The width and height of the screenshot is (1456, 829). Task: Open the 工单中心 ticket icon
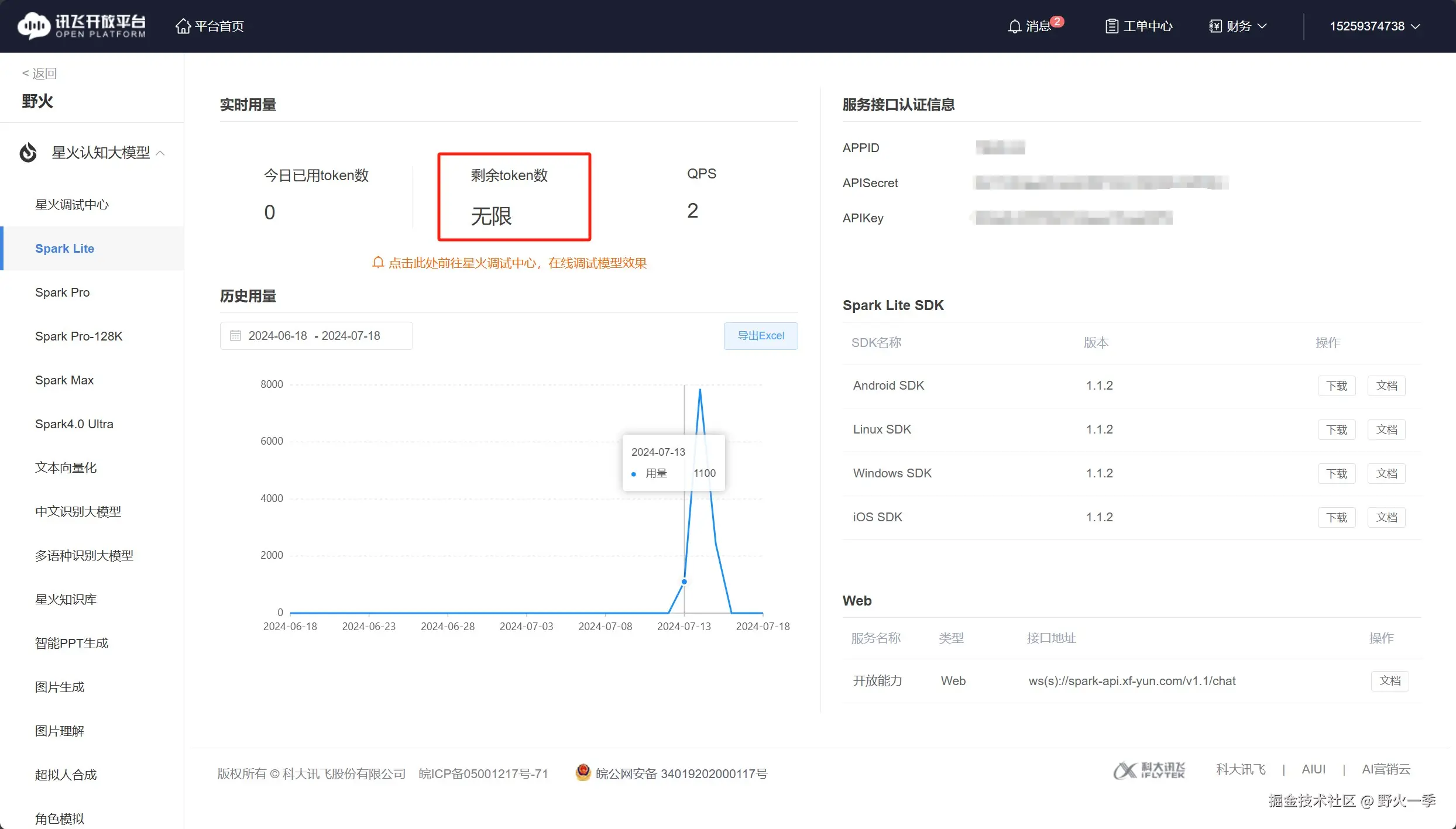(x=1111, y=26)
